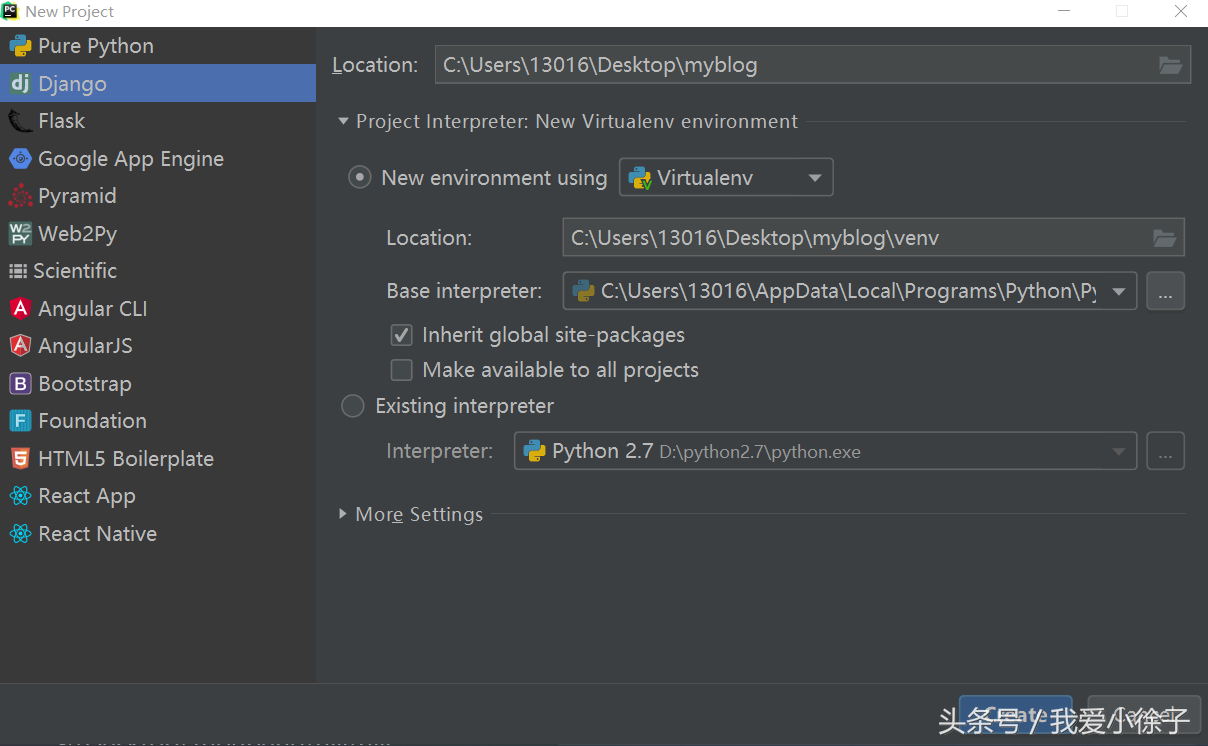
Task: Click ellipsis button beside Base interpreter
Action: (1165, 291)
